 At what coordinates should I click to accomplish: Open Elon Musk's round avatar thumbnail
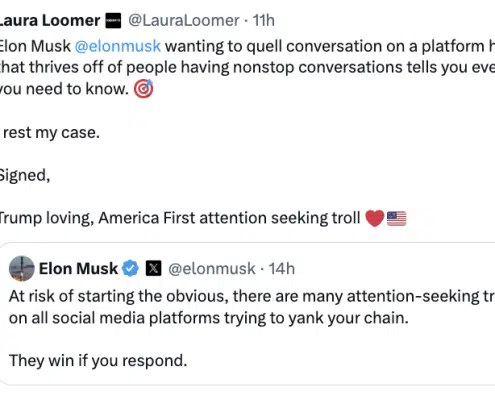tap(22, 269)
